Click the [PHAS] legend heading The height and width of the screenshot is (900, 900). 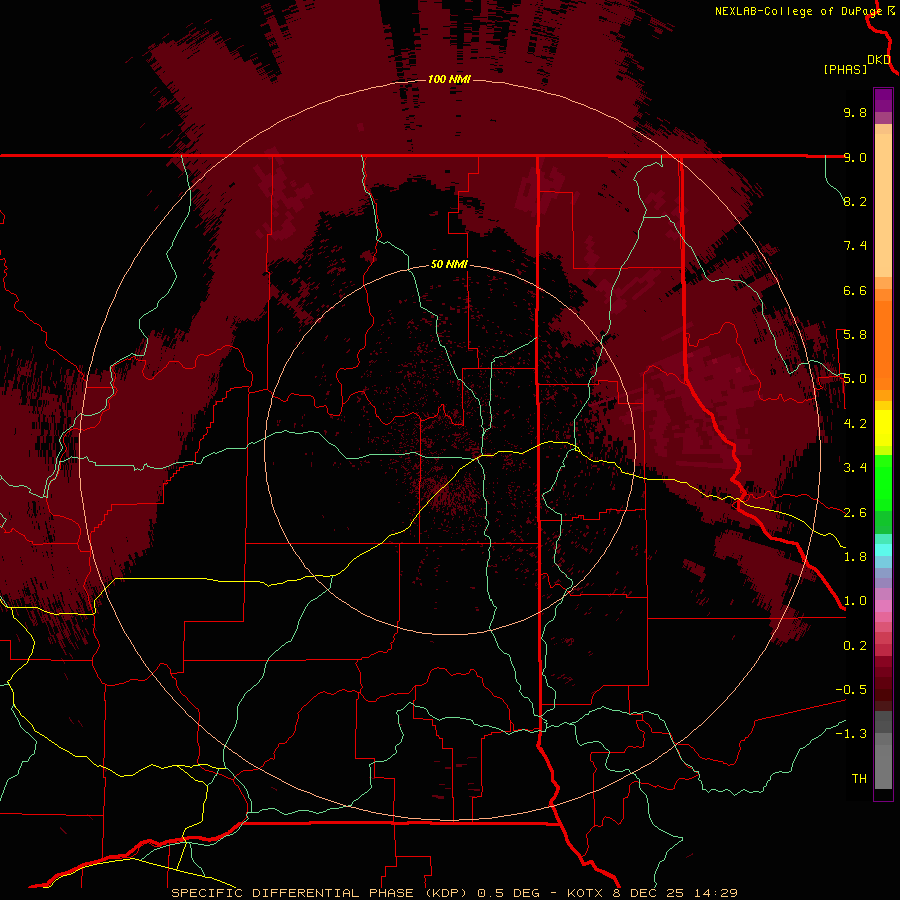[x=845, y=70]
